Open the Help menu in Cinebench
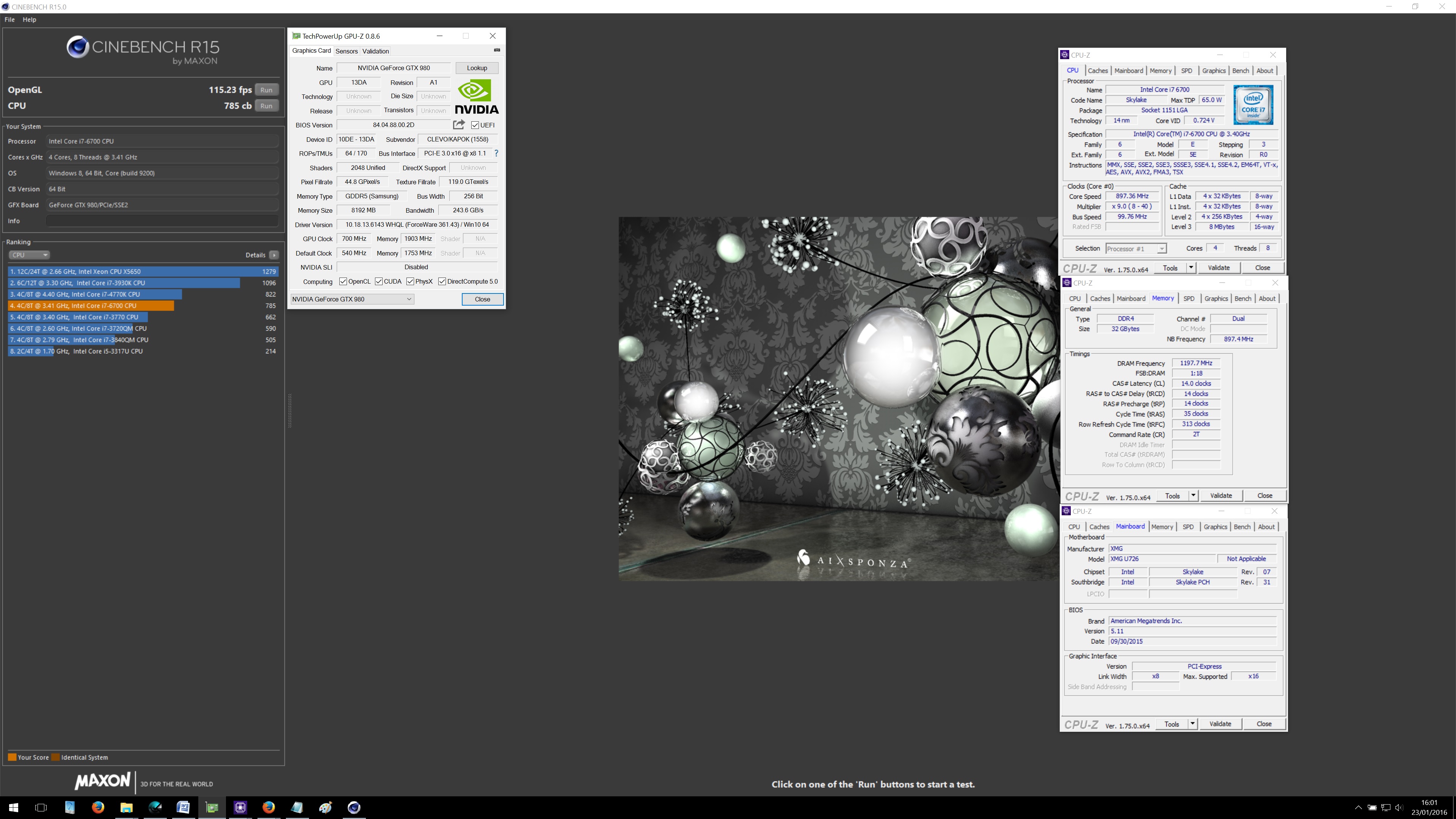 (30, 19)
